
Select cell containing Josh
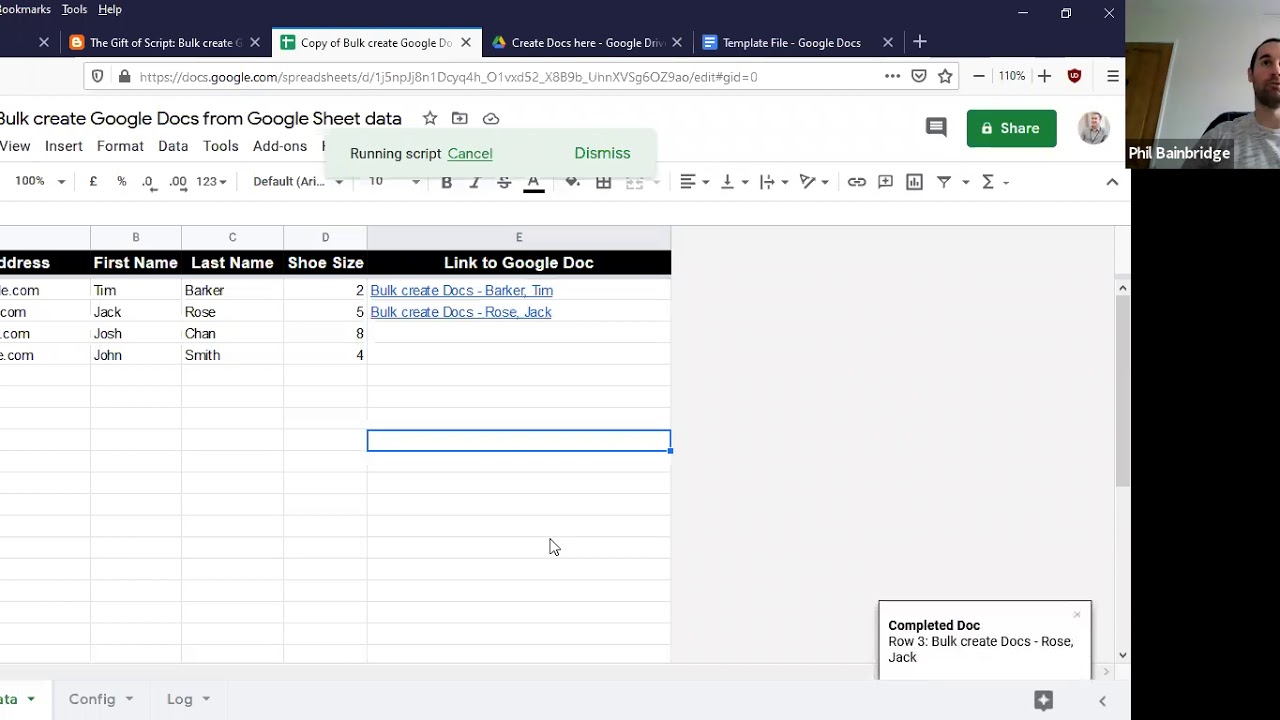click(x=136, y=334)
